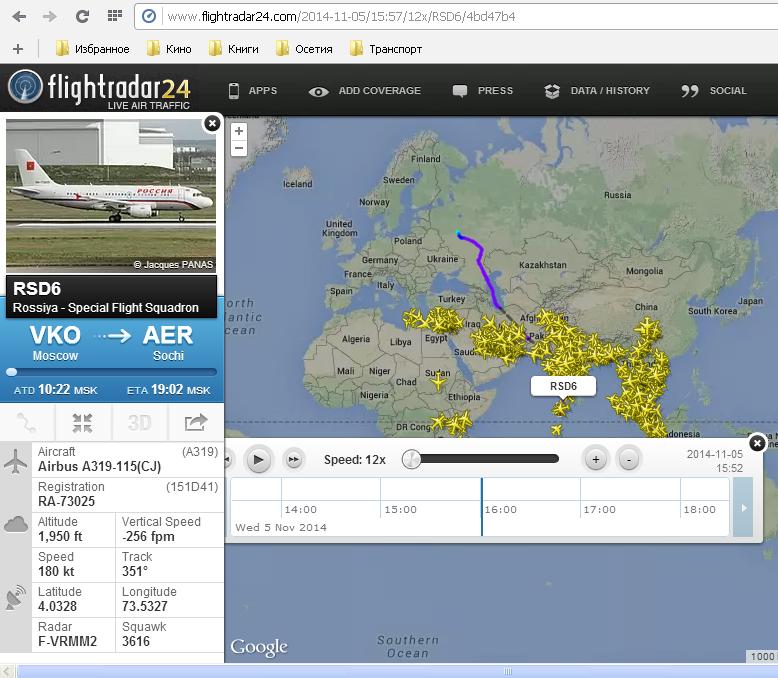Open the apps grid icon in browser toolbar
This screenshot has width=778, height=678.
click(115, 16)
